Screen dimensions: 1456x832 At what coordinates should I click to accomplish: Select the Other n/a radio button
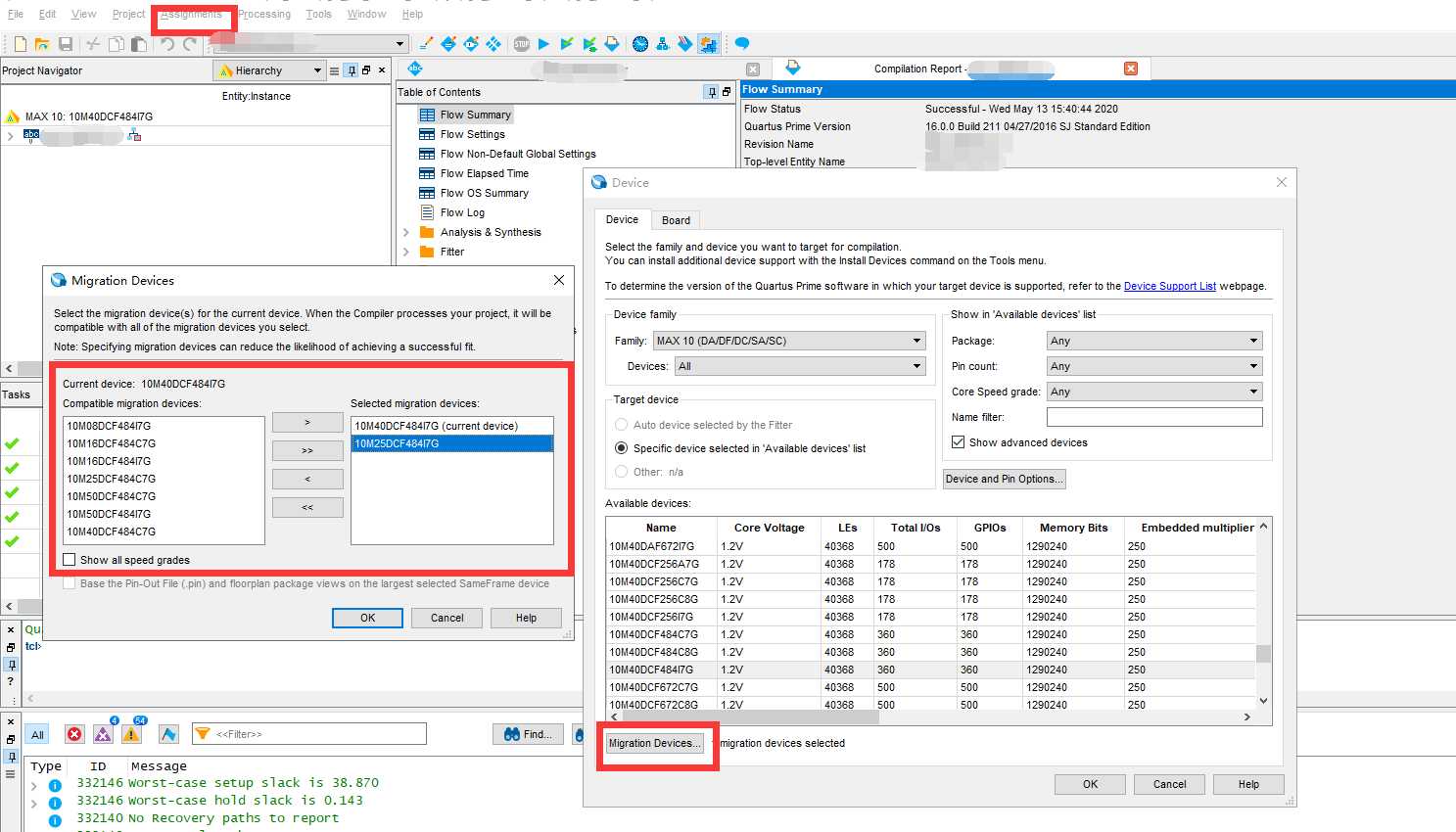(621, 472)
